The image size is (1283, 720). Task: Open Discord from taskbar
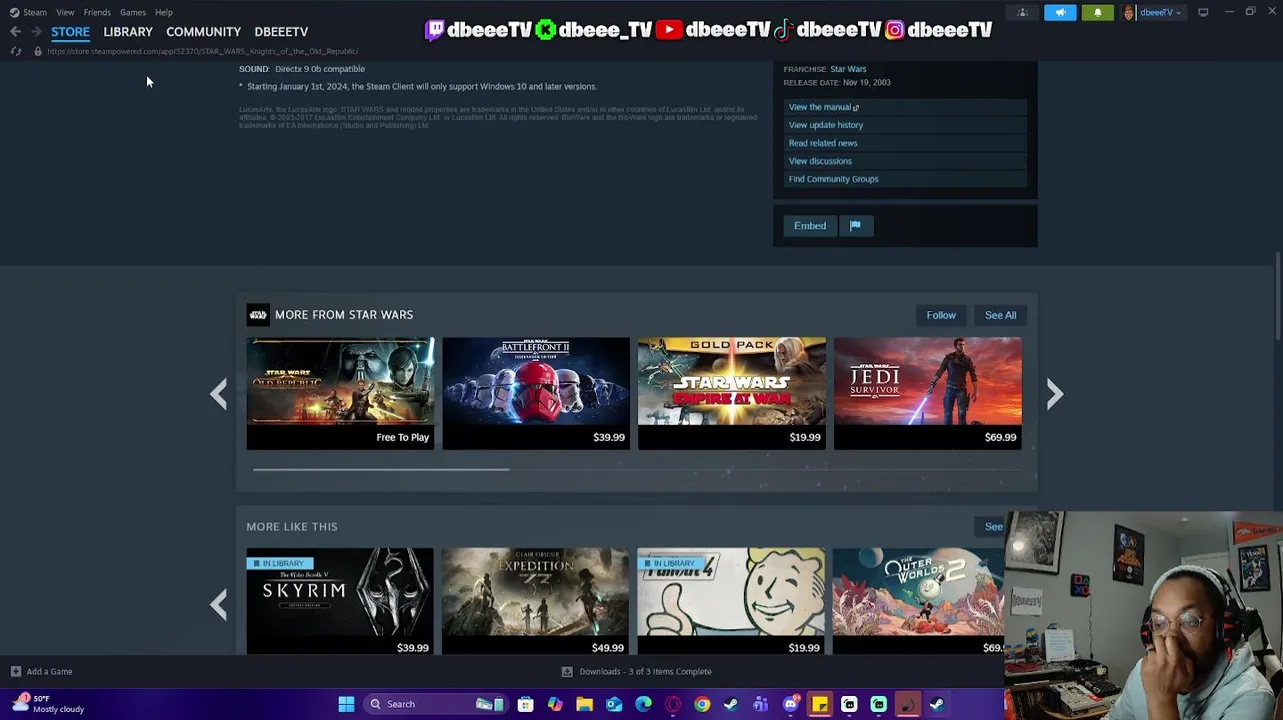point(790,704)
